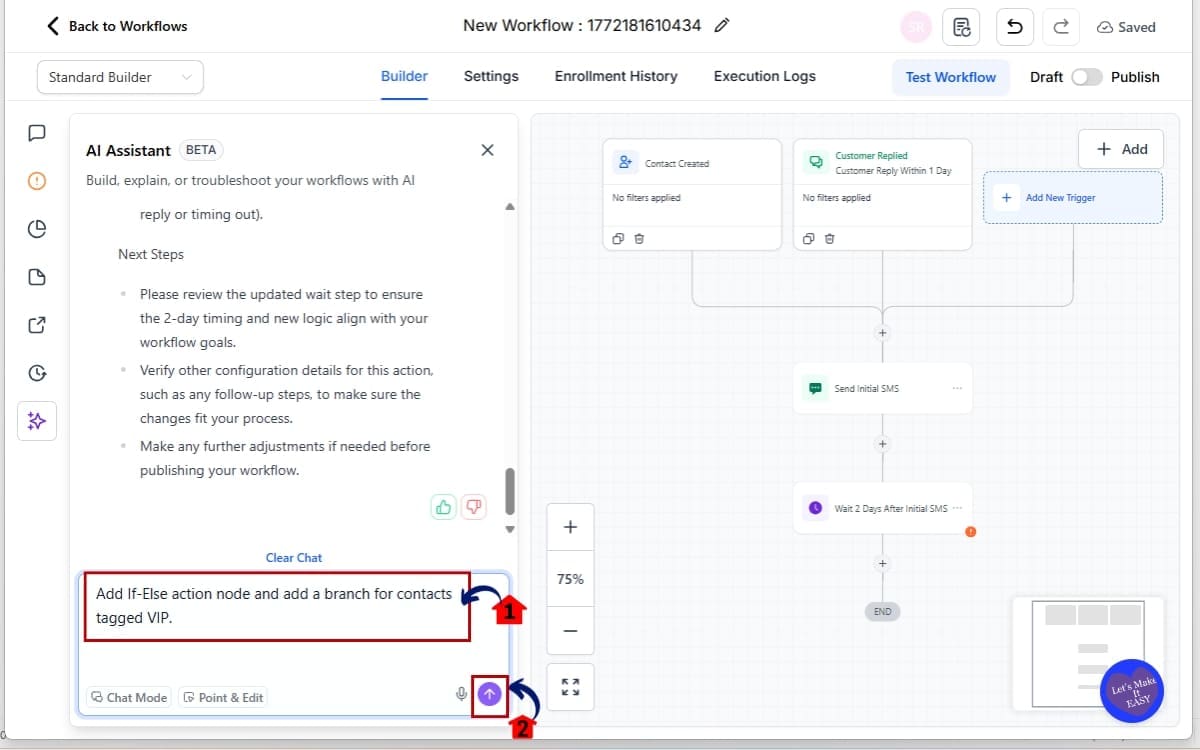Open Send Initial SMS options menu
This screenshot has height=750, width=1200.
click(957, 388)
